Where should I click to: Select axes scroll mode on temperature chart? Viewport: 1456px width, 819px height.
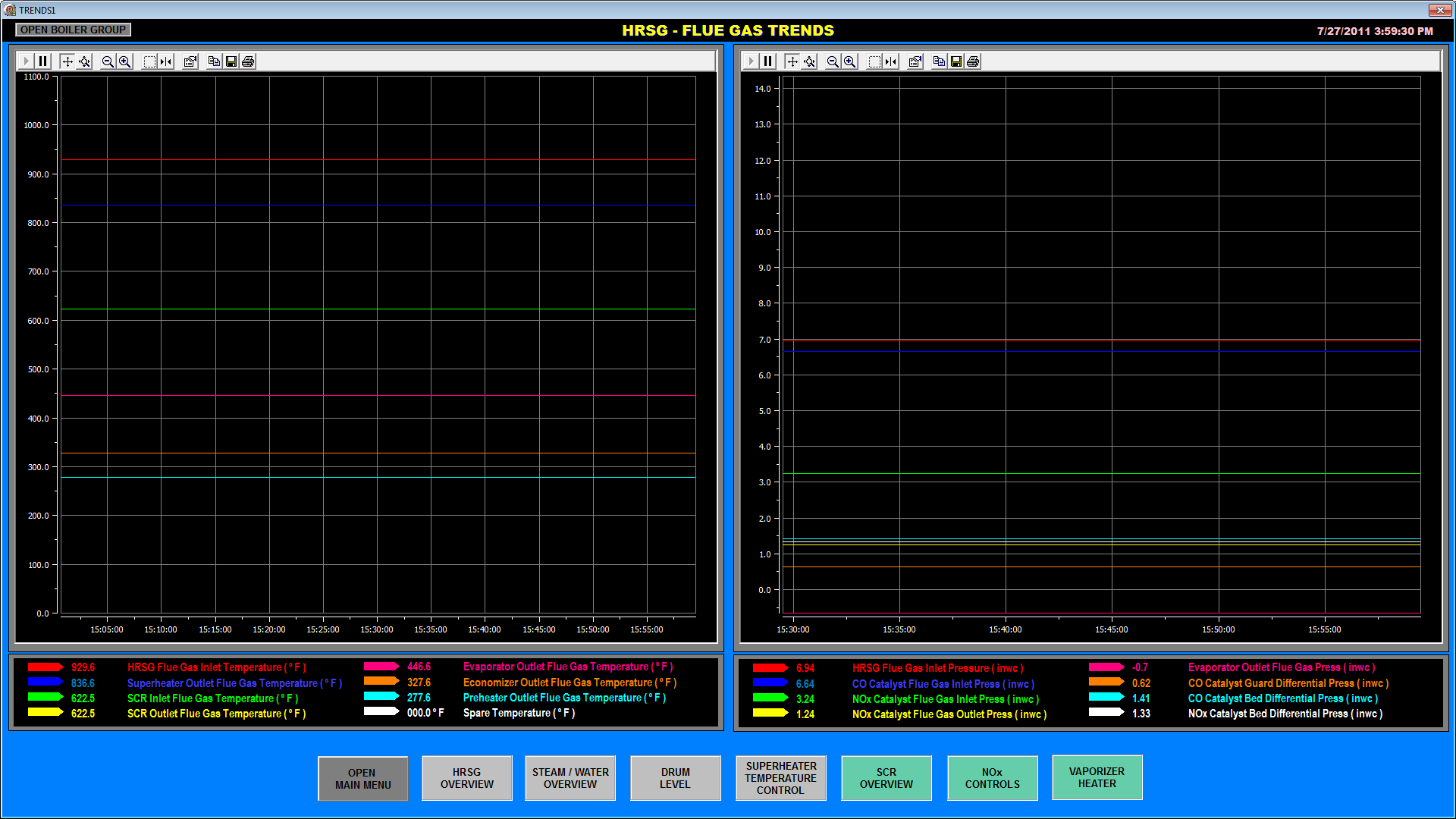67,61
